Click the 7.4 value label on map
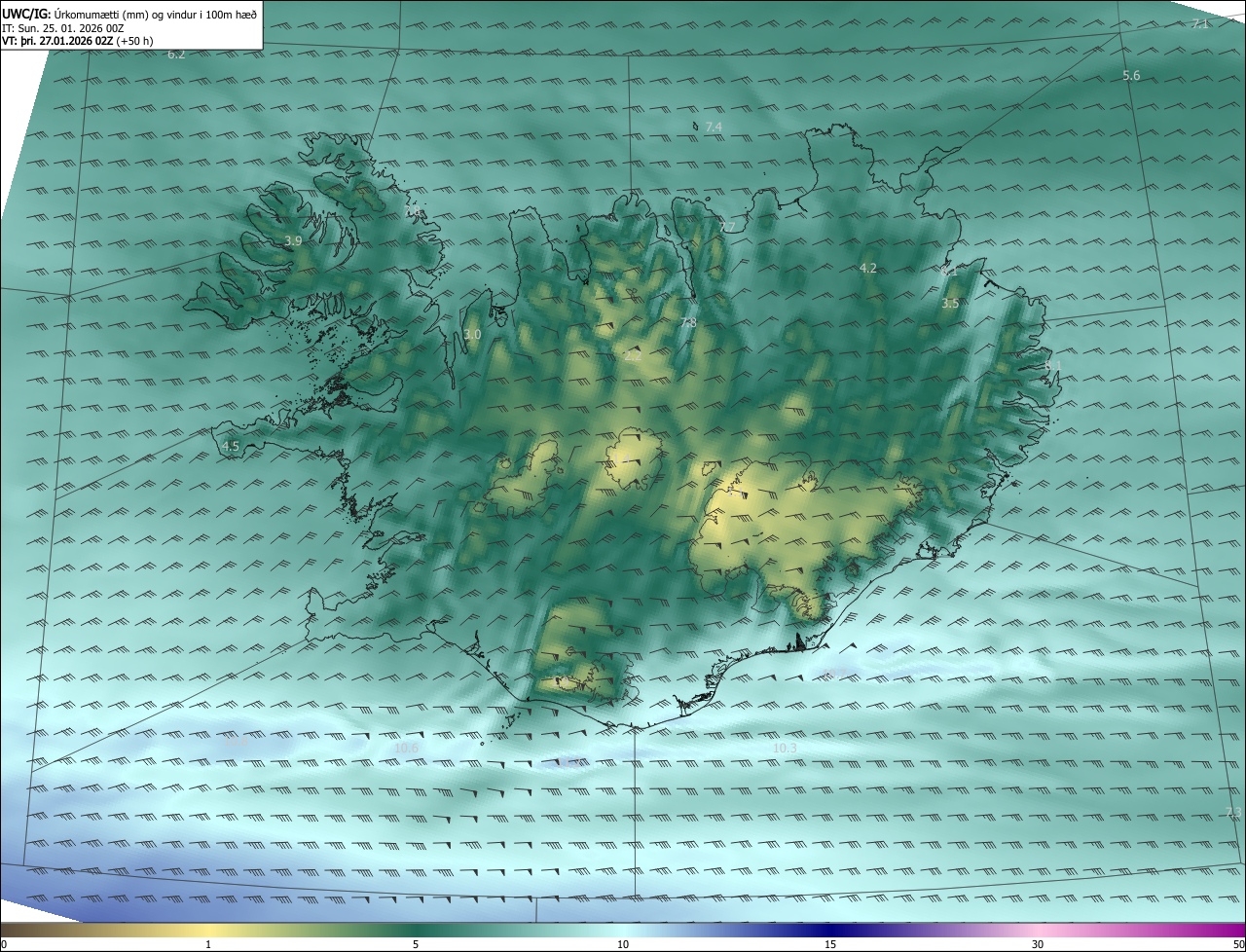Image resolution: width=1246 pixels, height=952 pixels. pos(714,128)
